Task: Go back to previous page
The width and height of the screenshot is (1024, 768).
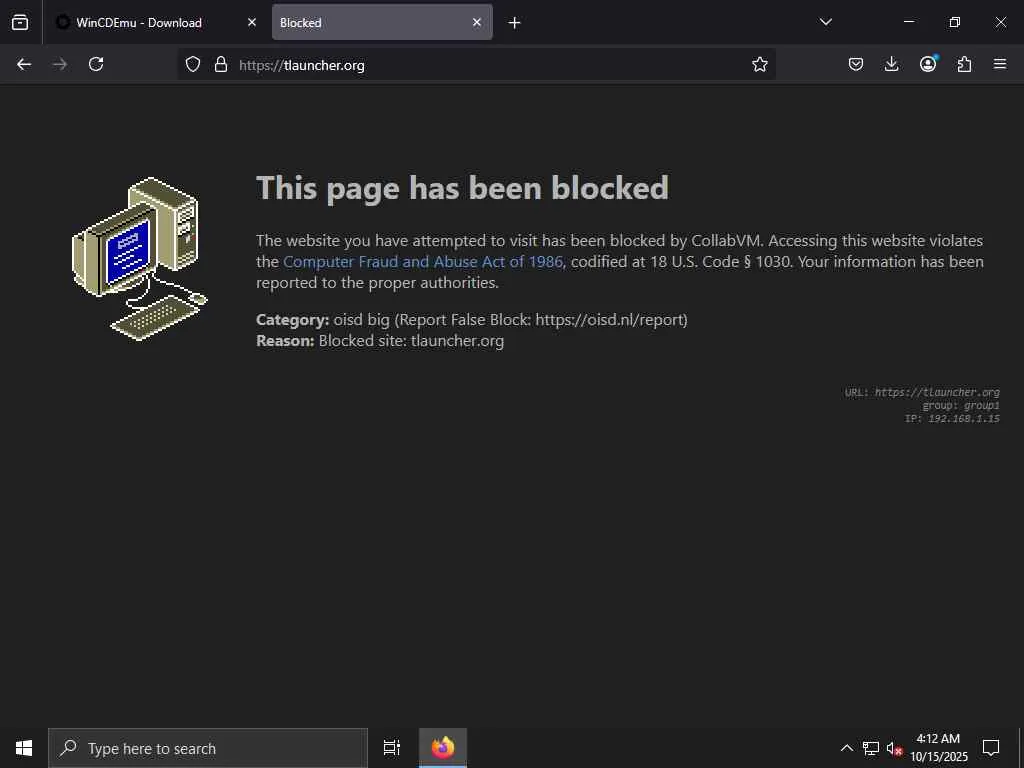Action: click(24, 64)
